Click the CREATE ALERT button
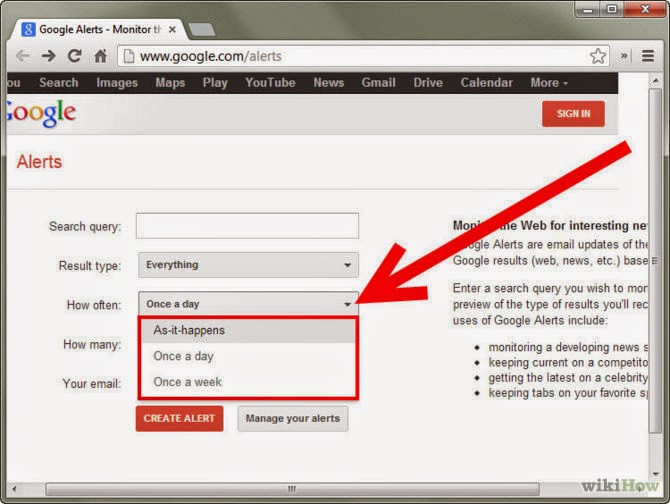 pyautogui.click(x=179, y=419)
